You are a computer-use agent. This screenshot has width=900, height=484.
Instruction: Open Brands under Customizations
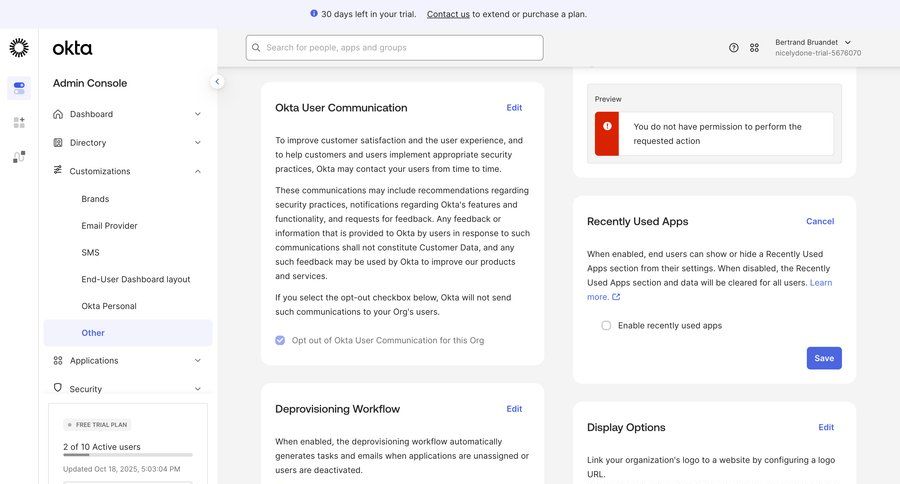tap(95, 199)
